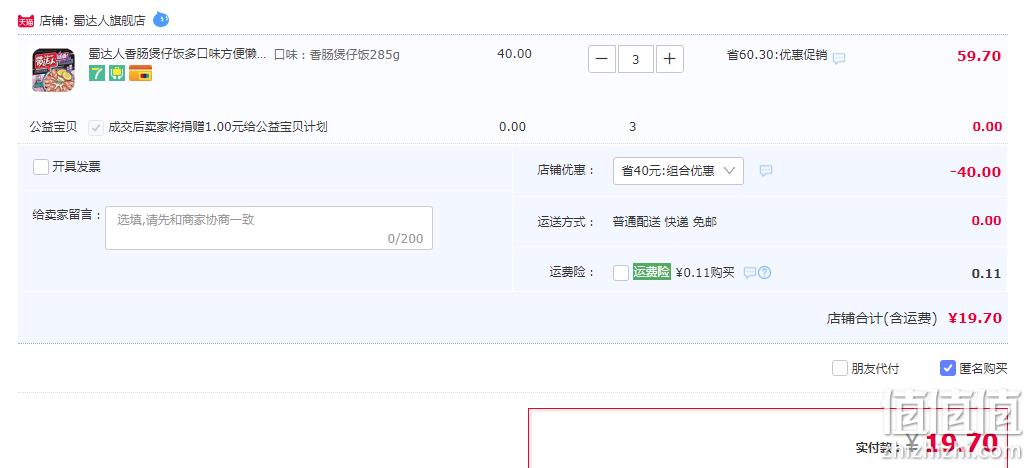Click the green 7-day return badge icon
Viewport: 1031px width, 468px height.
97,74
